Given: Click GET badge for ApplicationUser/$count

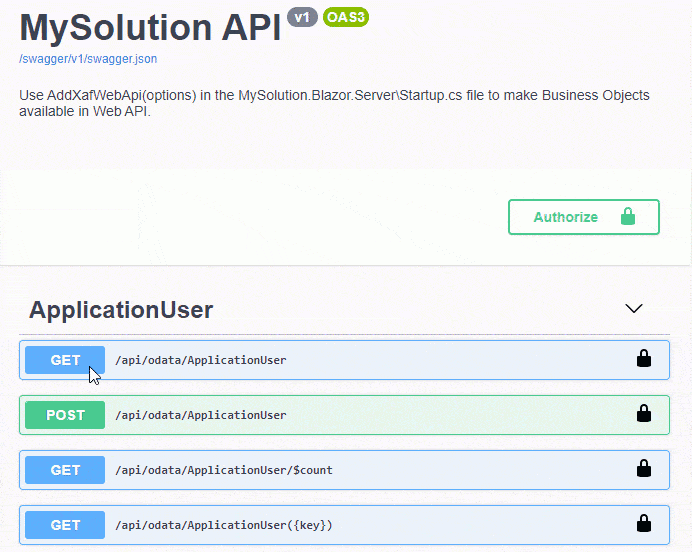Looking at the screenshot, I should (65, 470).
